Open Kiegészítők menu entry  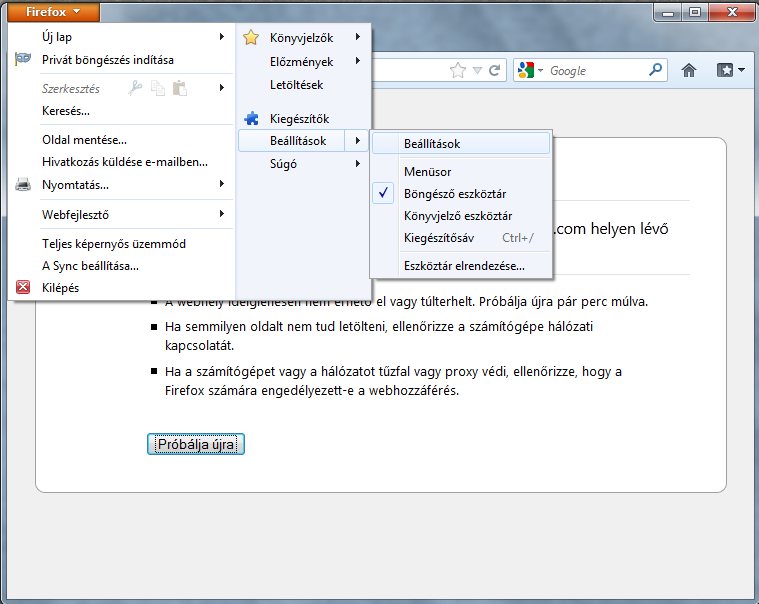pos(304,119)
